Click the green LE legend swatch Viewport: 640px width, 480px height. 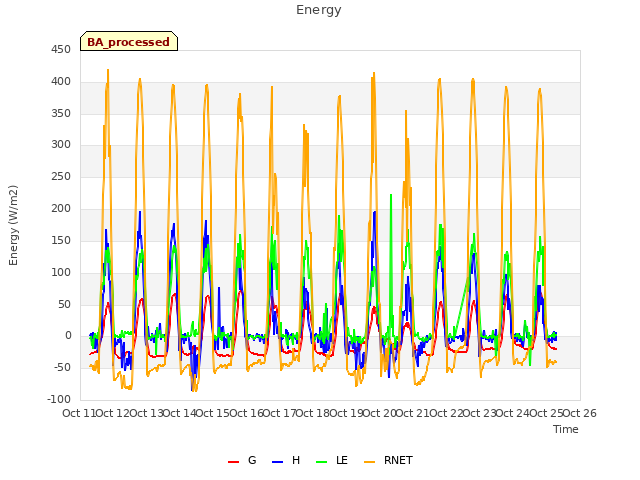pos(322,462)
